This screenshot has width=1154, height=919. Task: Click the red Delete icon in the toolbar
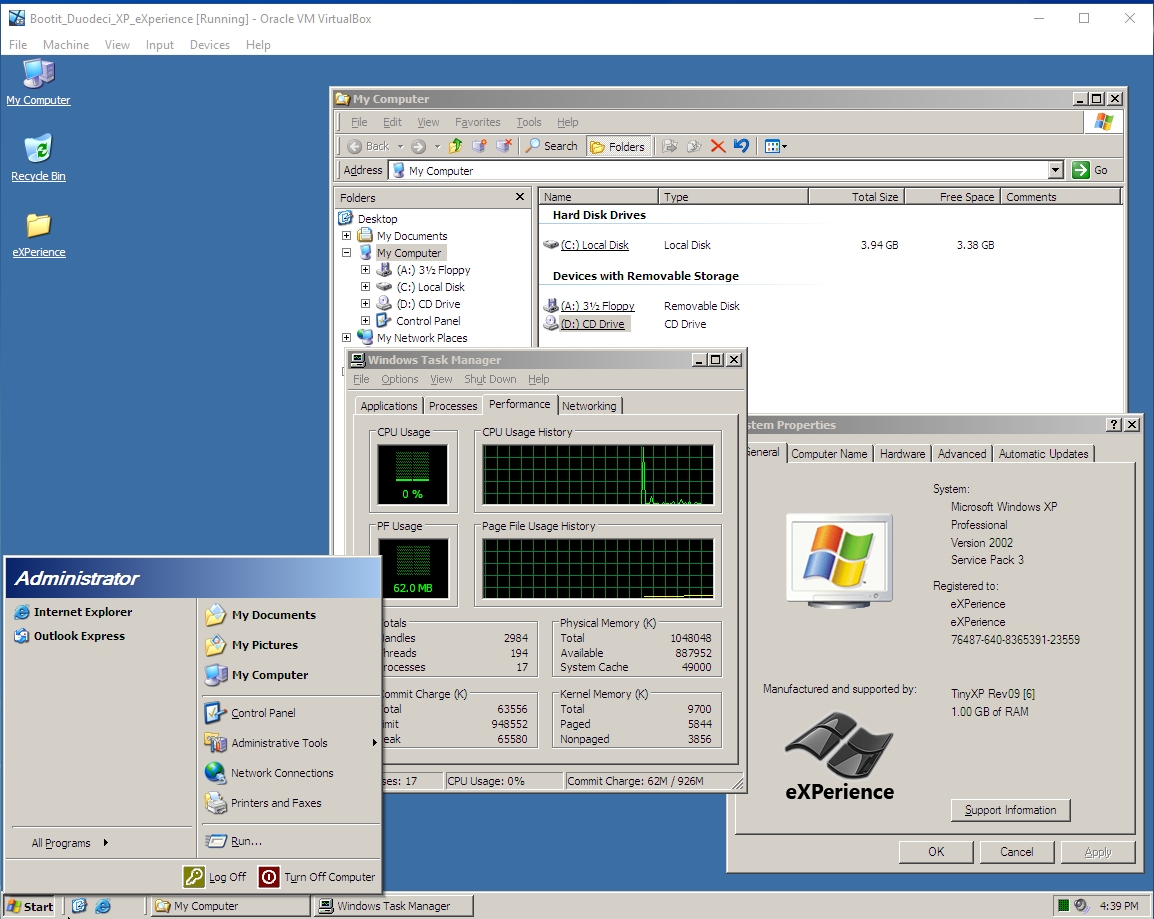click(x=718, y=146)
